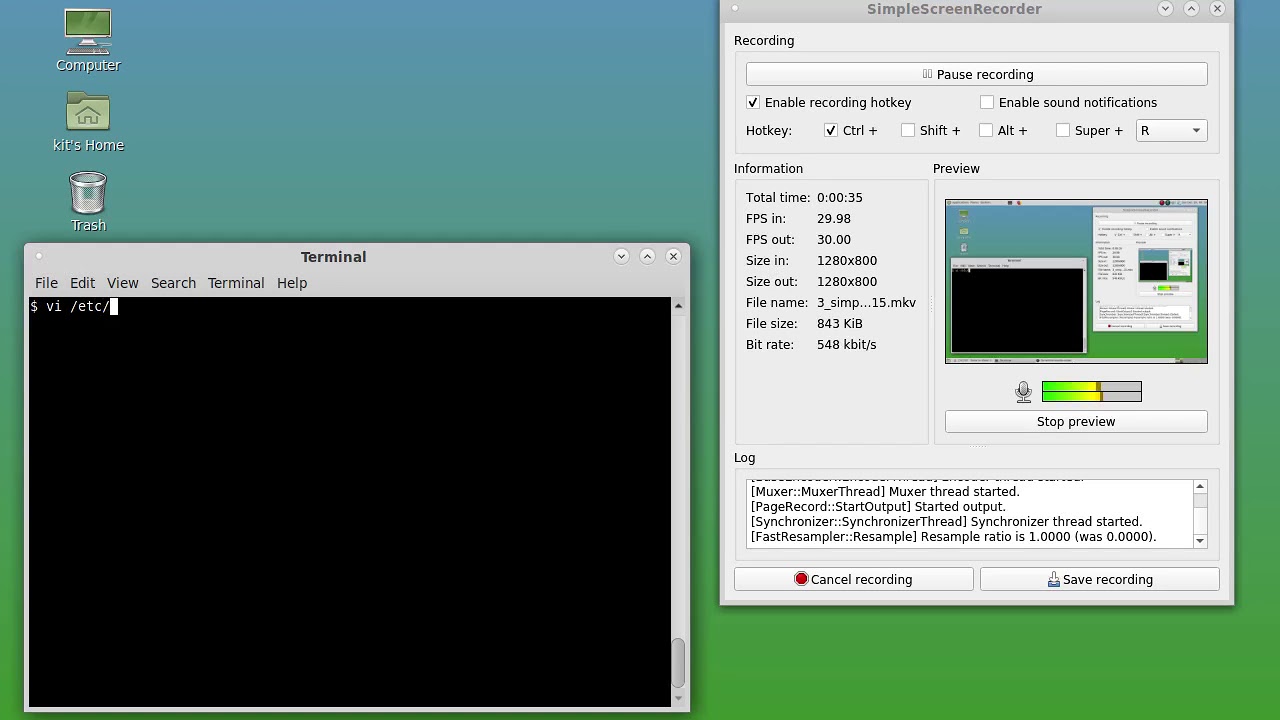Viewport: 1280px width, 720px height.
Task: Minimize the SimpleScreenRecorder window
Action: [x=1165, y=8]
